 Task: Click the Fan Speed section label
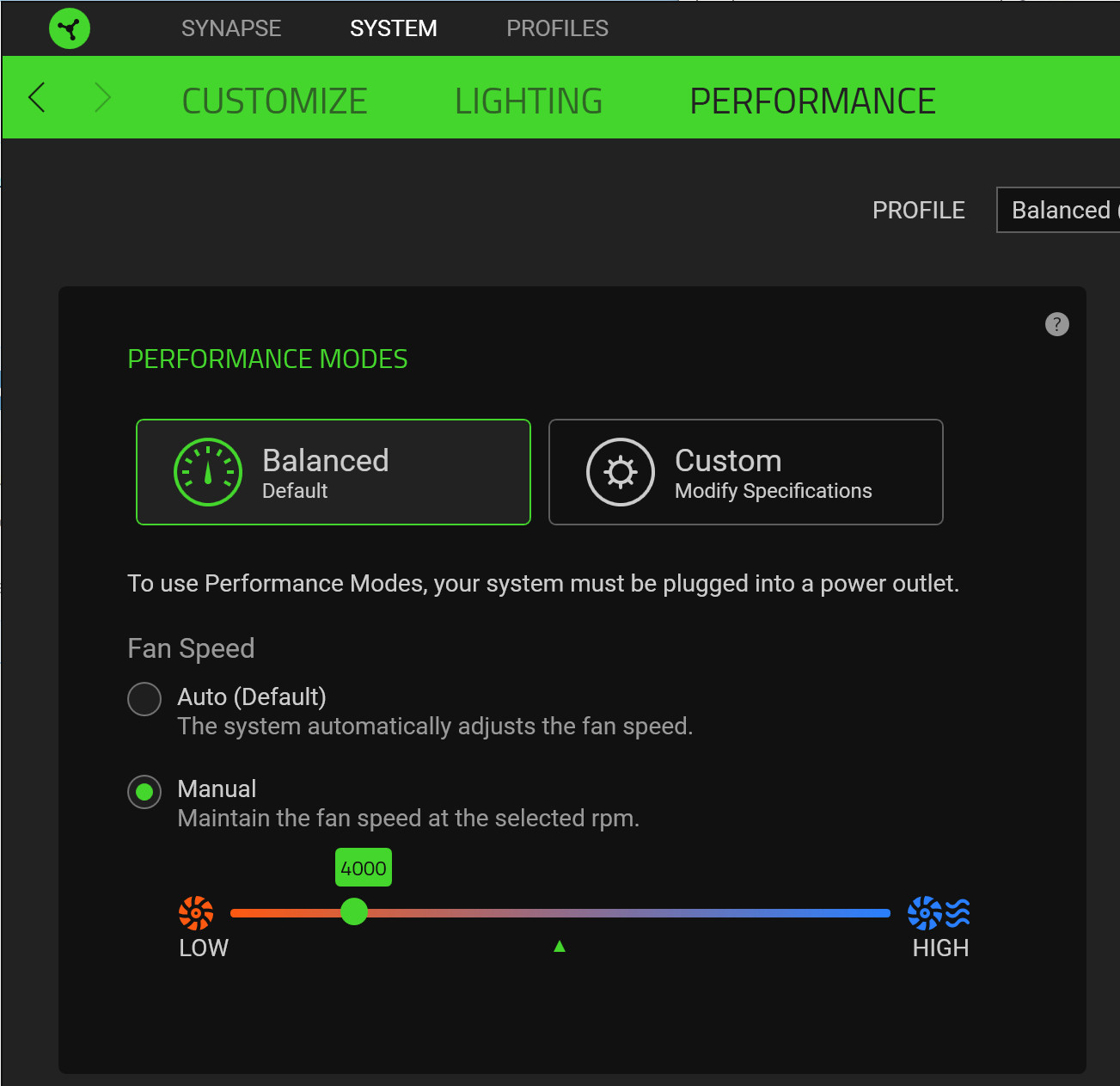click(x=191, y=648)
